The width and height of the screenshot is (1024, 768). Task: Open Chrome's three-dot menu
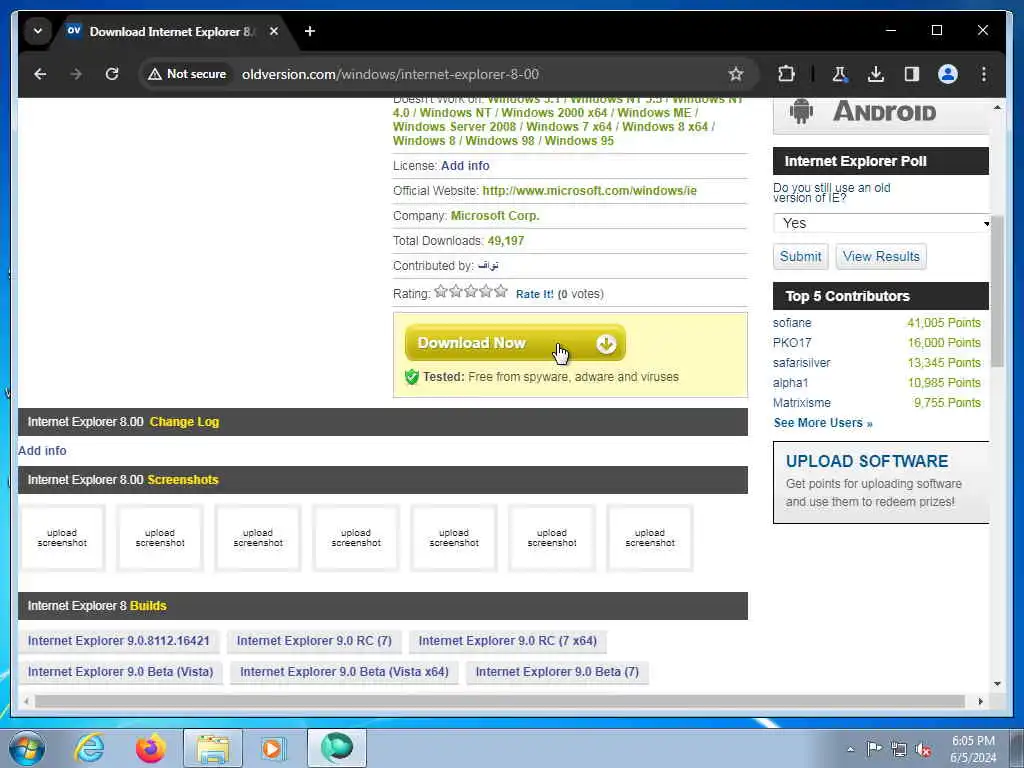[x=984, y=74]
